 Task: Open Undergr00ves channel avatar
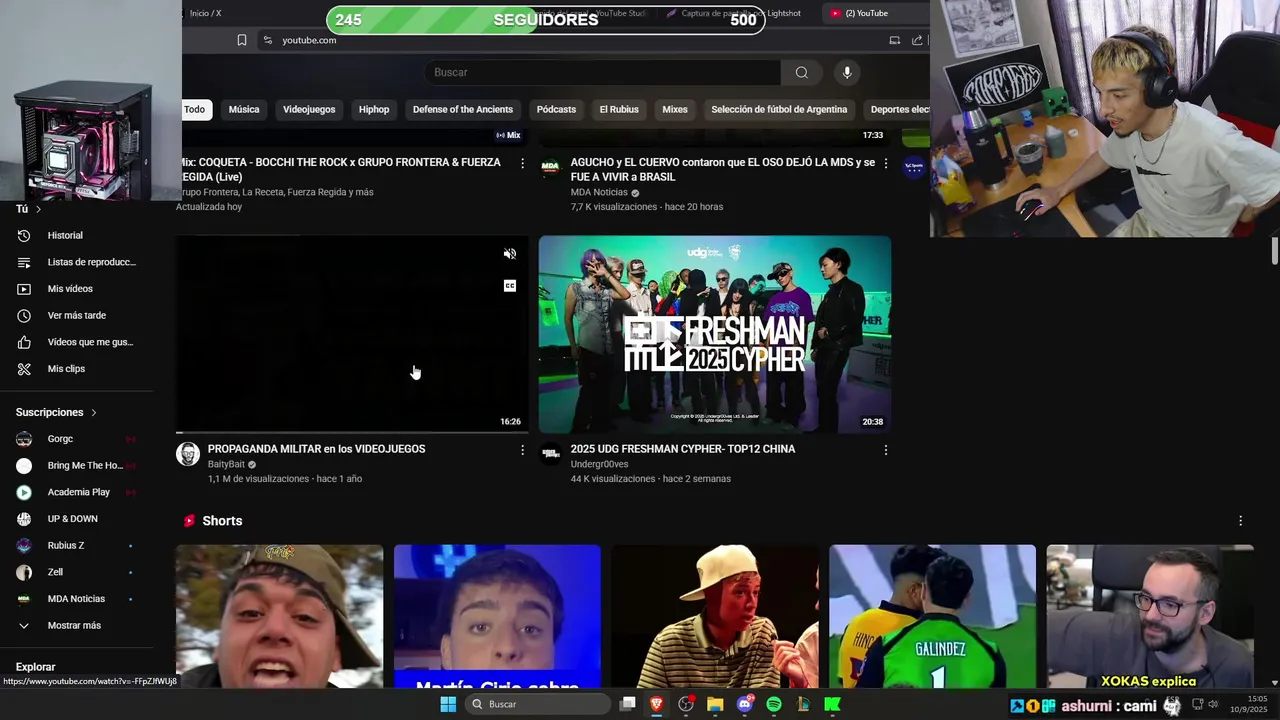point(551,454)
